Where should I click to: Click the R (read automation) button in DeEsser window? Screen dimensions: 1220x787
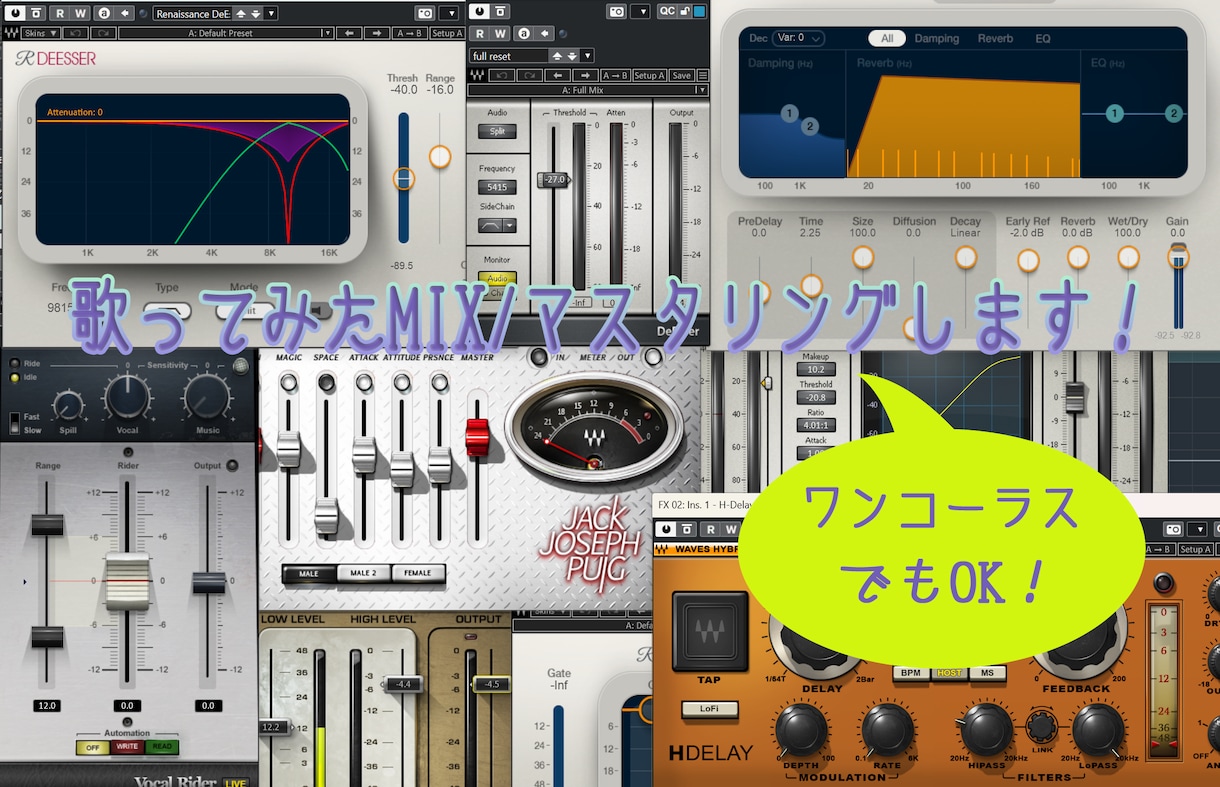[x=60, y=13]
